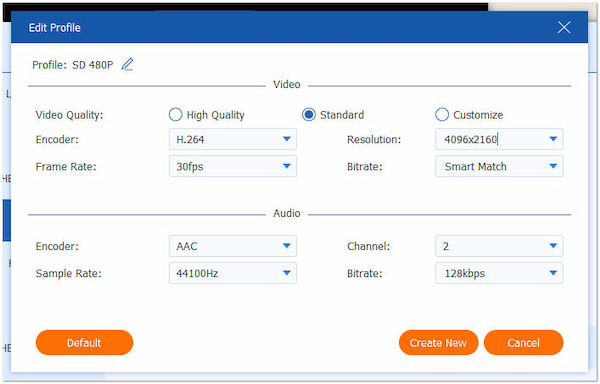Open the video Bitrate Smart Match dropdown
Viewport: 600px width, 384px height.
tap(499, 166)
